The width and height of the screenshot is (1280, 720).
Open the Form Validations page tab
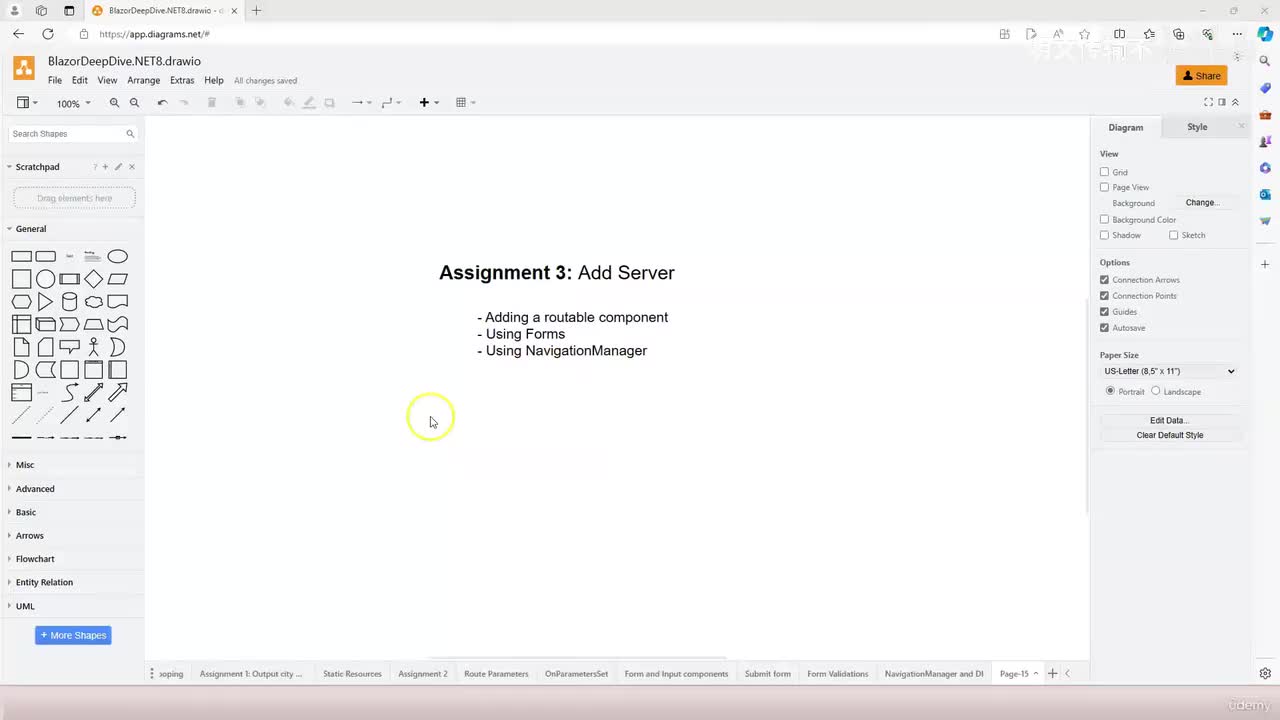tap(838, 674)
